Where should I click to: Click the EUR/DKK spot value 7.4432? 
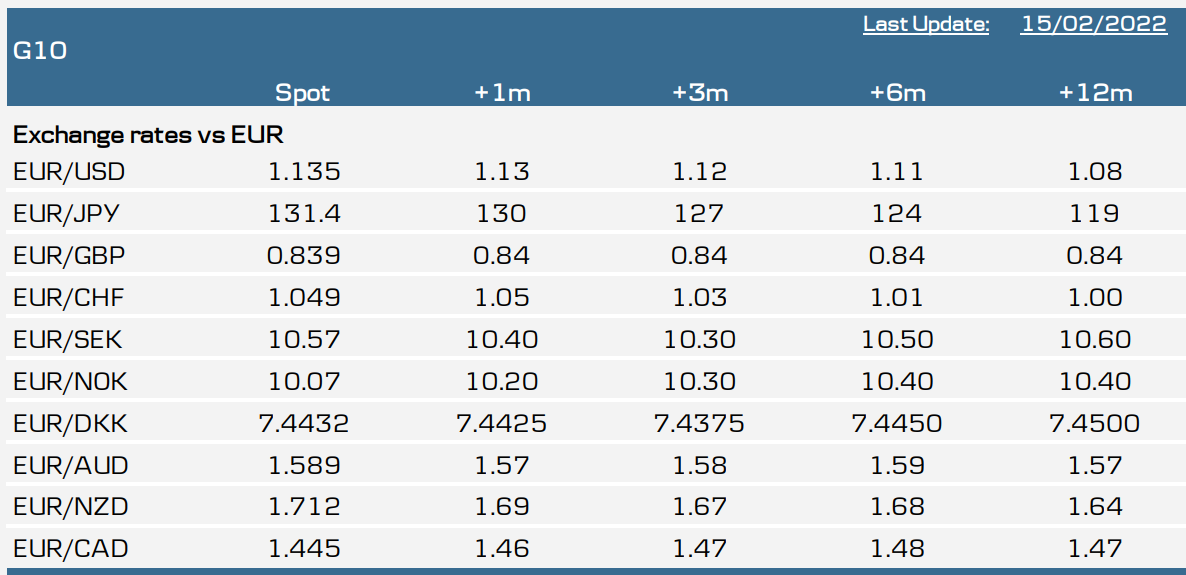click(x=304, y=422)
